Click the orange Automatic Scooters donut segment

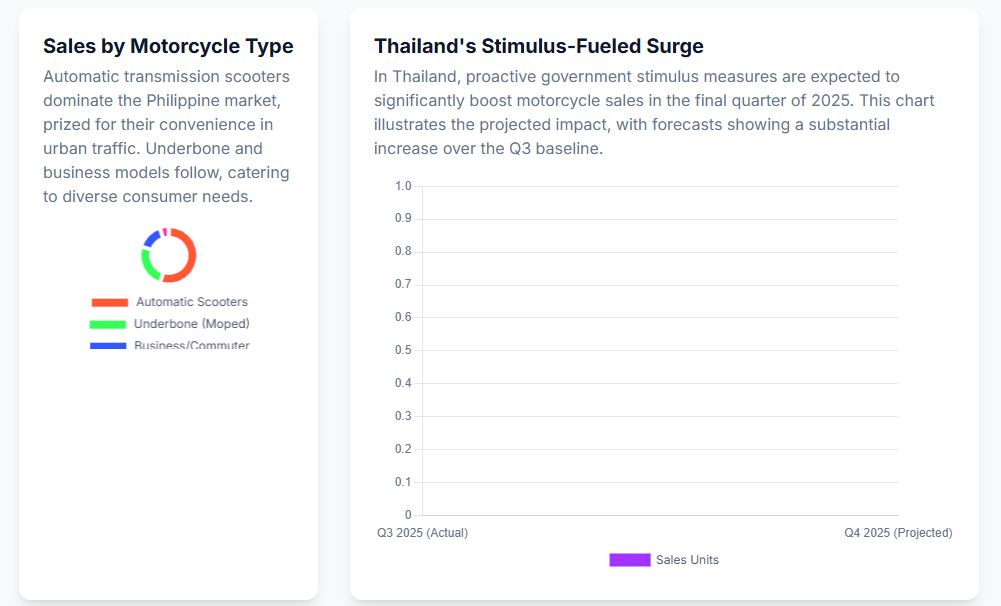coord(190,255)
